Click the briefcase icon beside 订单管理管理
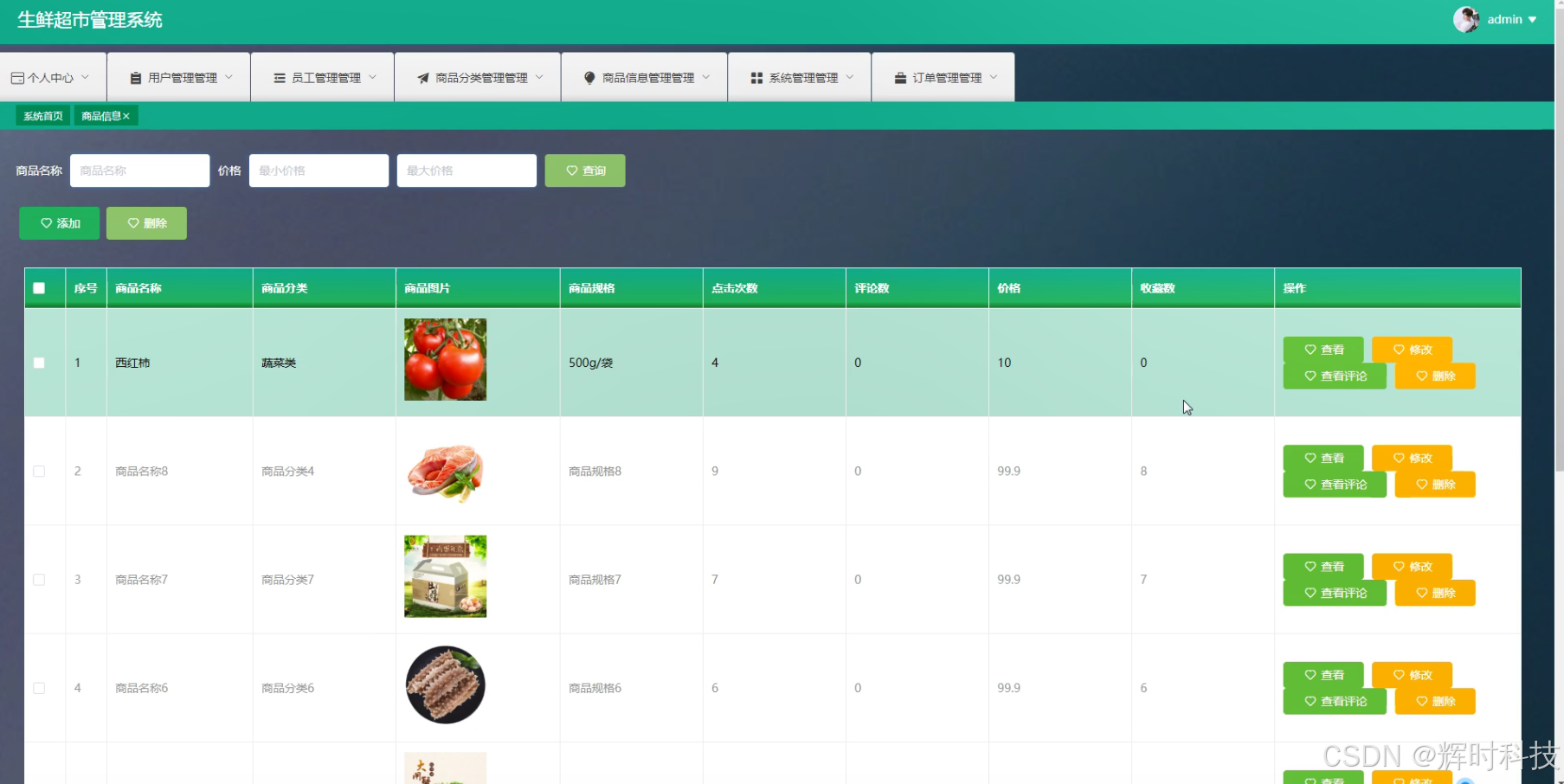Image resolution: width=1564 pixels, height=784 pixels. 900,78
